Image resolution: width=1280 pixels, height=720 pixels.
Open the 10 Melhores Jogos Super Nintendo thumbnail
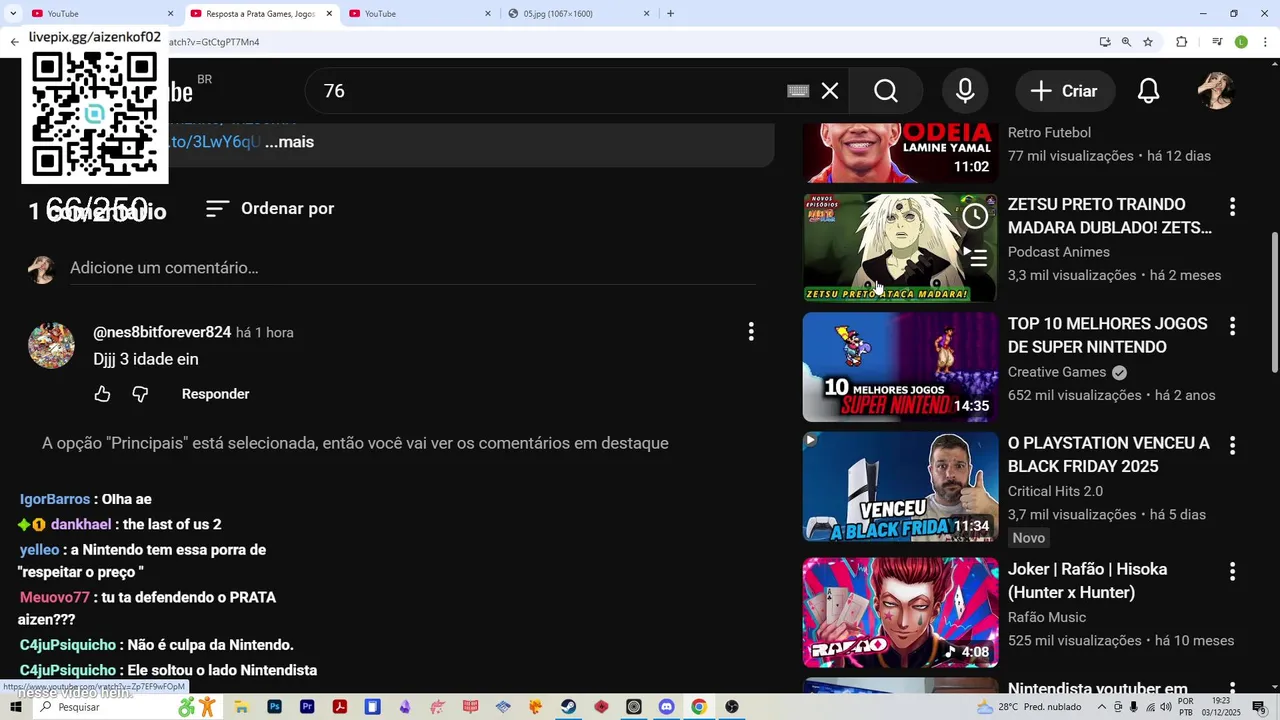pyautogui.click(x=900, y=367)
